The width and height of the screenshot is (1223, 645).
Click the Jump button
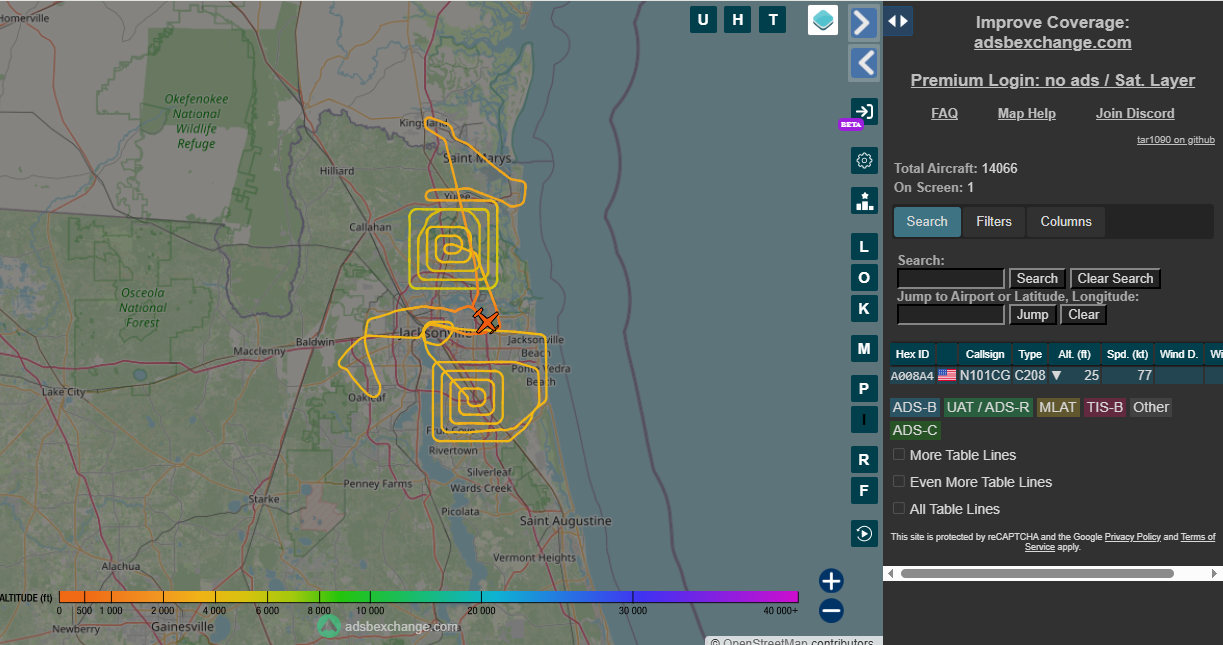tap(1032, 315)
